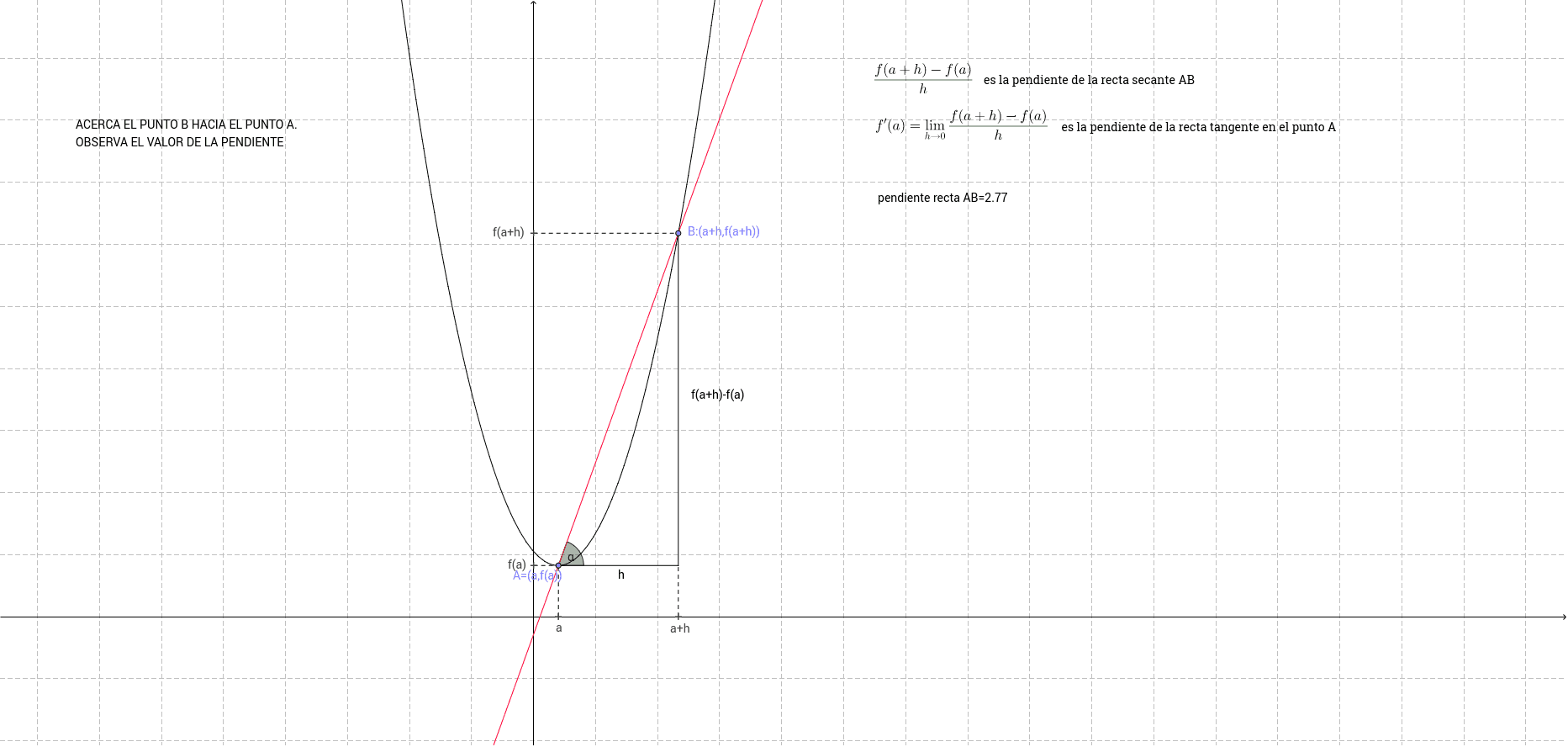
Task: Select point A on the parabola
Action: [558, 565]
